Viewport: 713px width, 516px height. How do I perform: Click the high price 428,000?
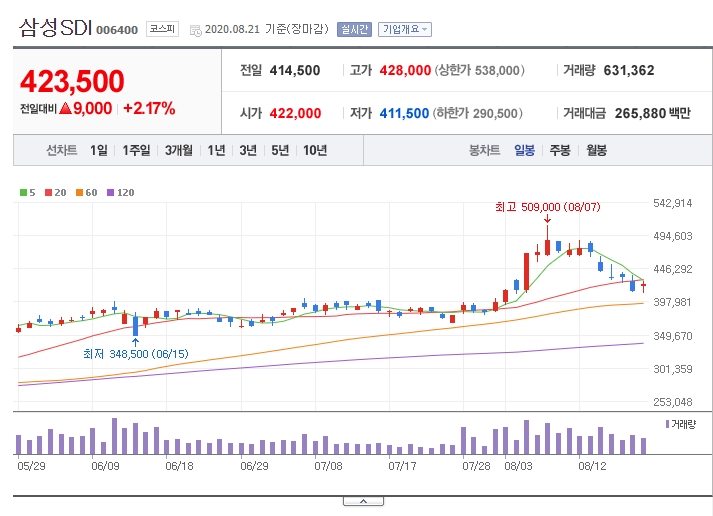click(405, 70)
